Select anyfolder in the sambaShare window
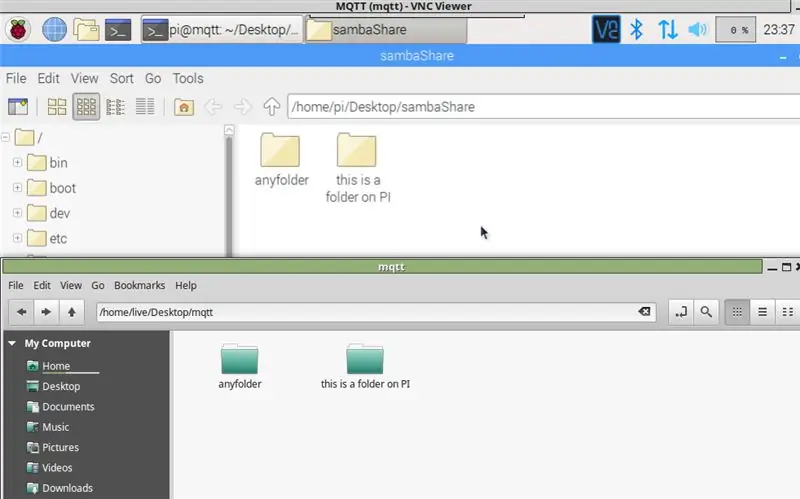800x499 pixels. click(281, 160)
